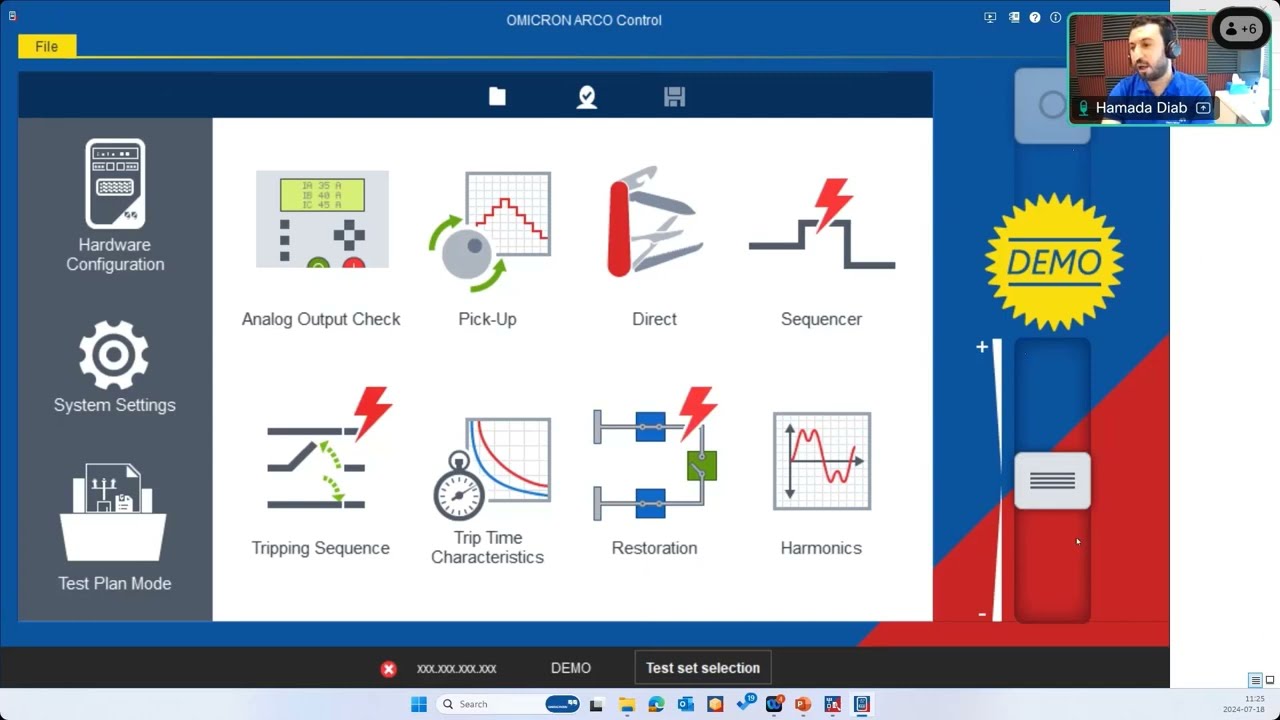Viewport: 1280px width, 720px height.
Task: Click the red connection error icon
Action: coord(389,669)
